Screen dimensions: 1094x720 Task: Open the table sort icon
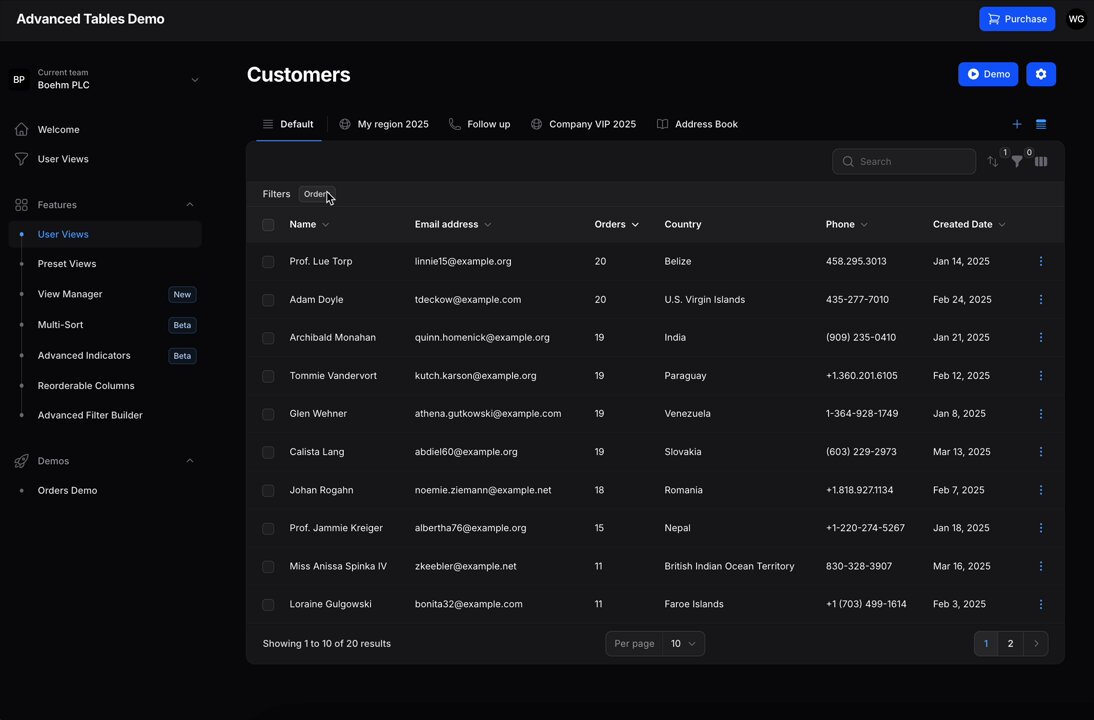[x=993, y=161]
